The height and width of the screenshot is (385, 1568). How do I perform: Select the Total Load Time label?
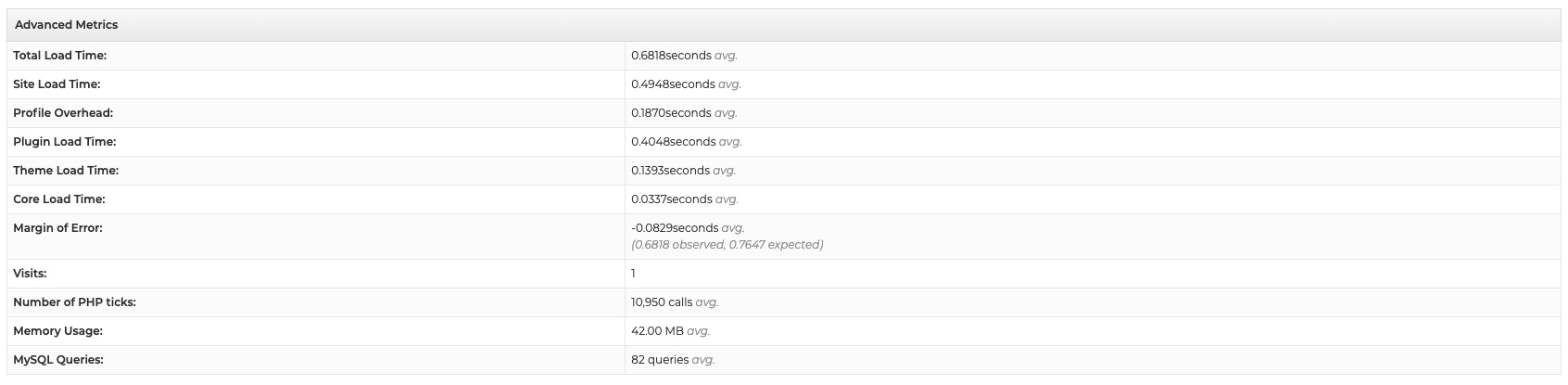[60, 56]
